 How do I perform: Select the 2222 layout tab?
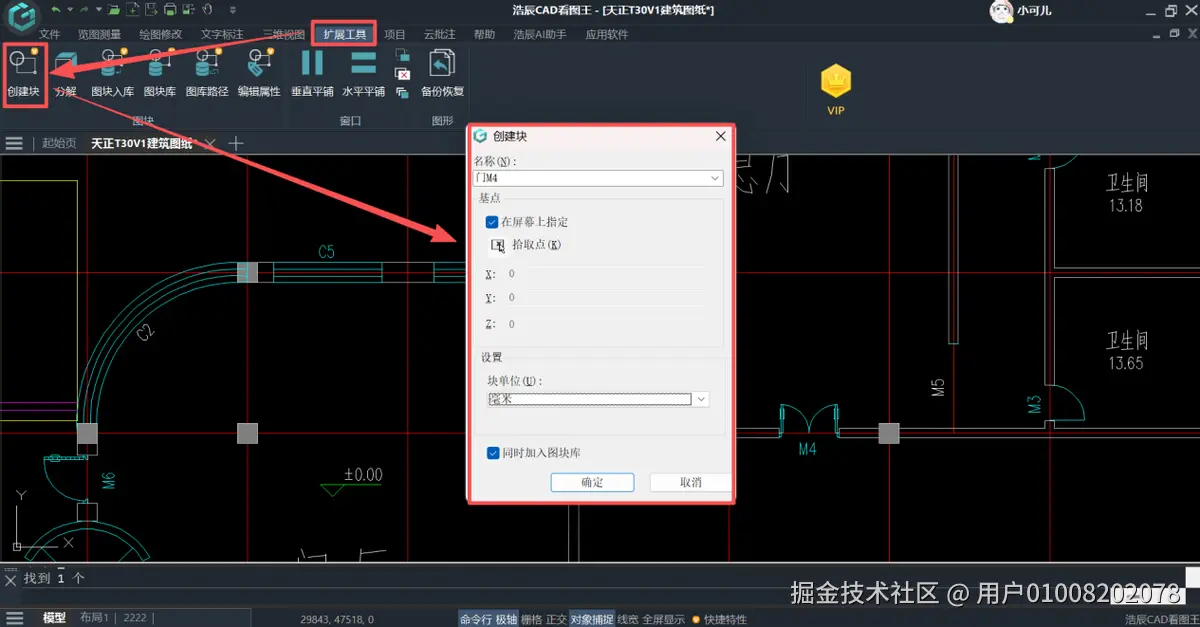coord(135,618)
